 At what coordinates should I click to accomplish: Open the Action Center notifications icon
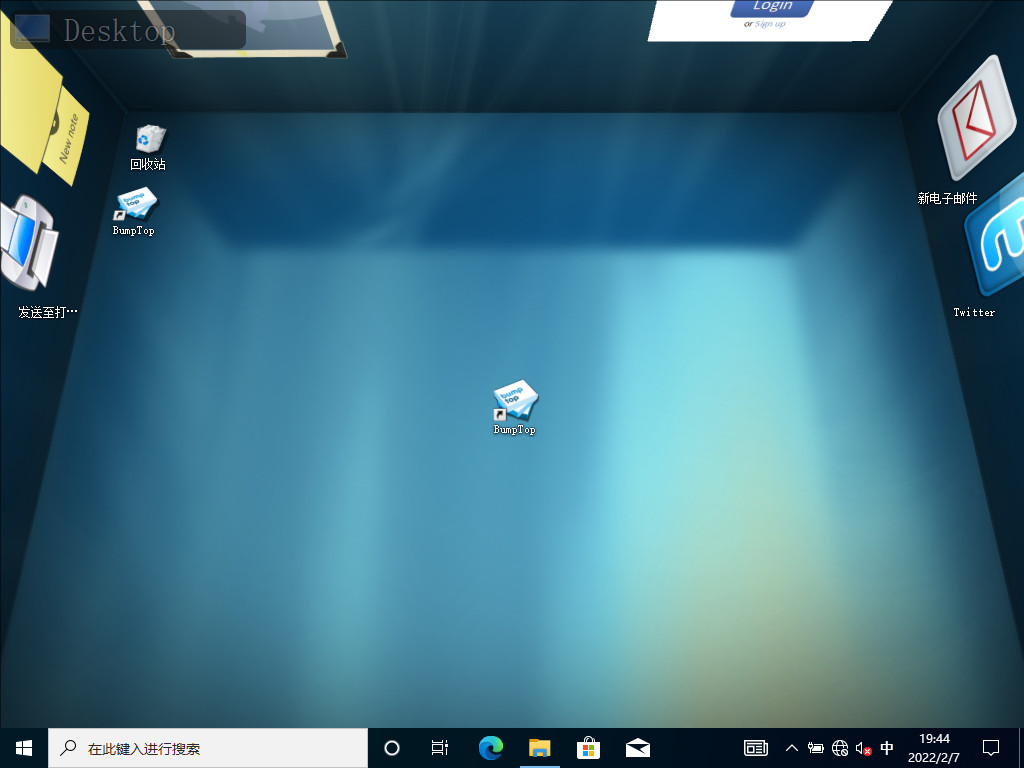click(991, 748)
